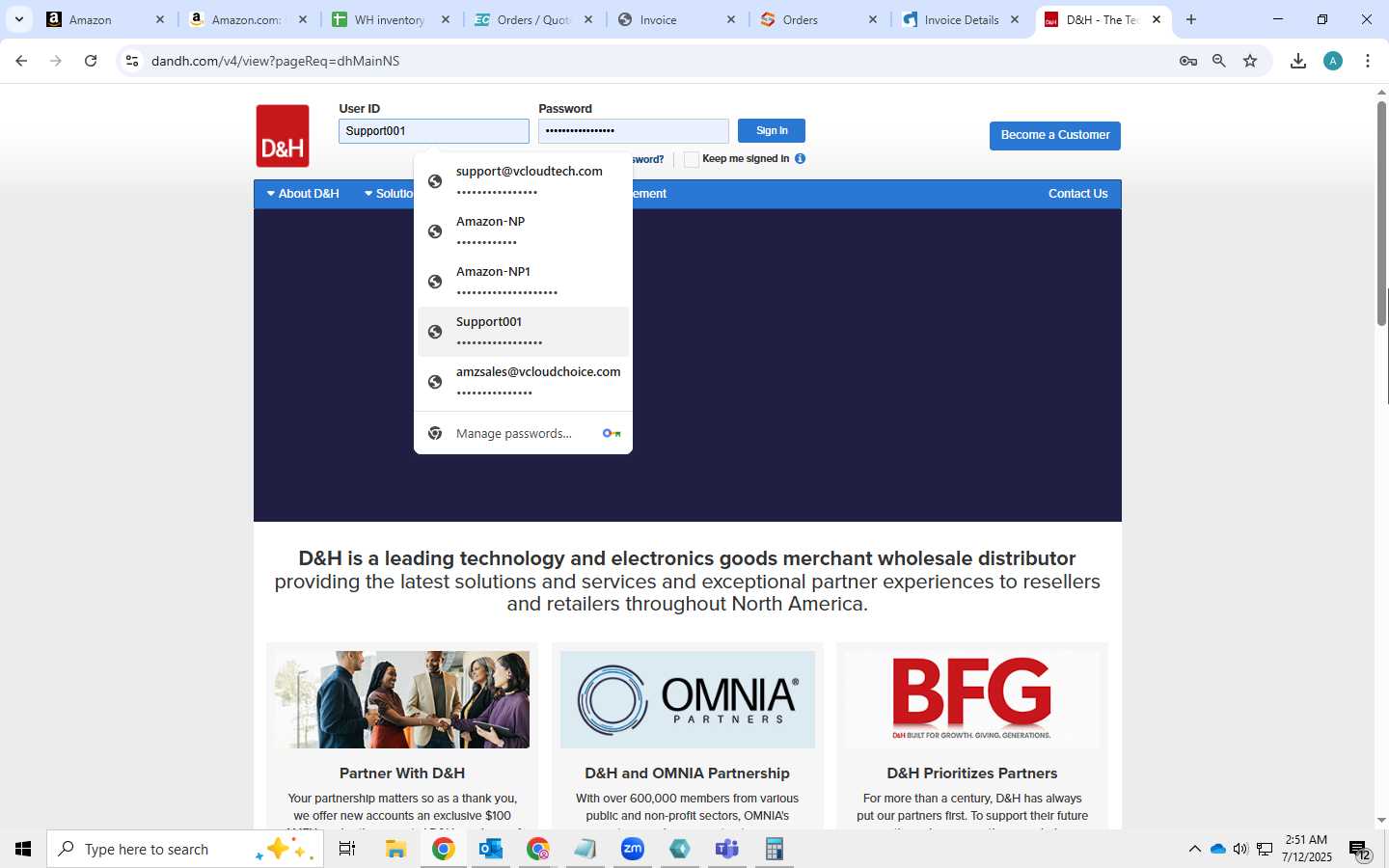1389x868 pixels.
Task: Open Chrome three-dot menu
Action: click(x=1368, y=61)
